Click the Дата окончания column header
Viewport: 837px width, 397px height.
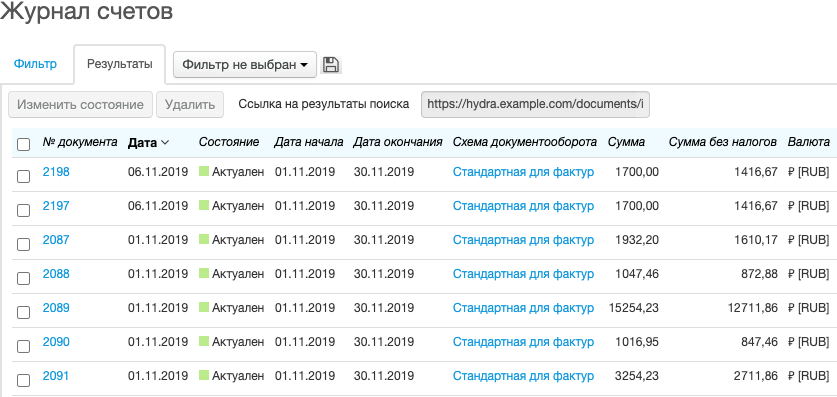point(398,142)
